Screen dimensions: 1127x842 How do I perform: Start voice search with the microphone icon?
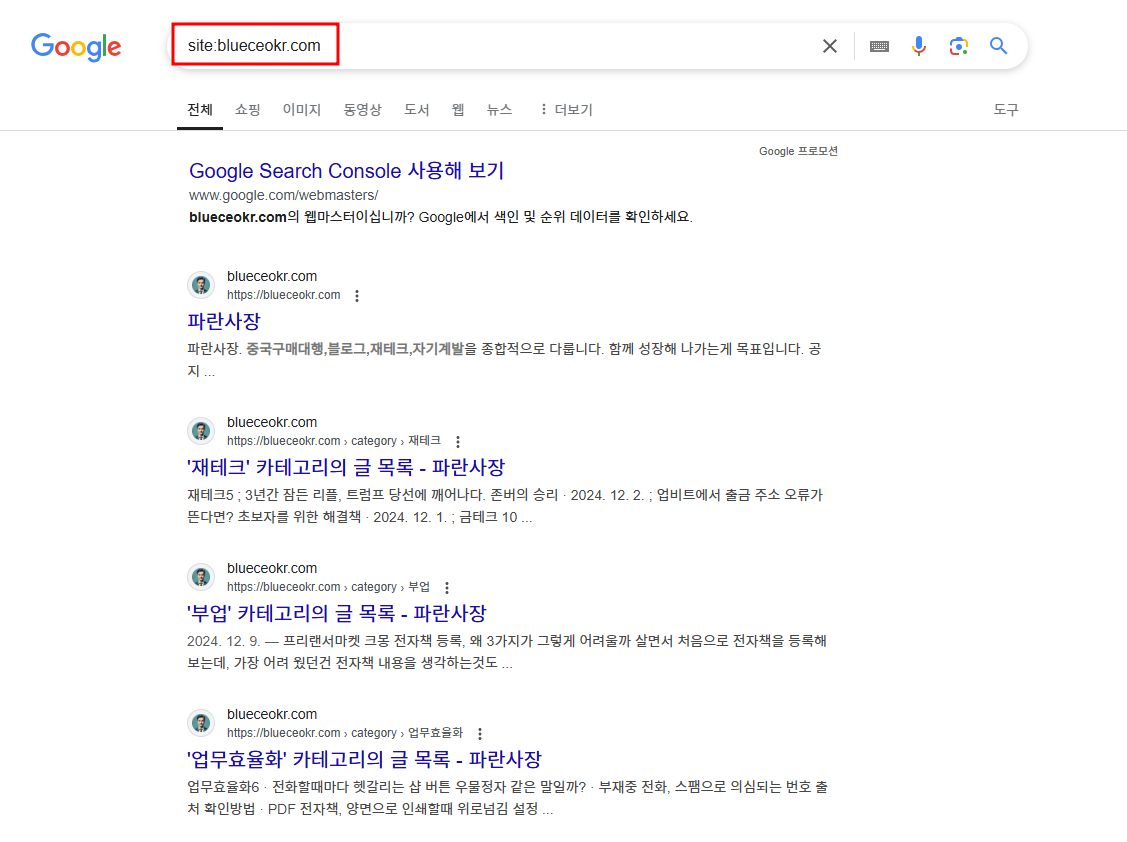(x=919, y=46)
